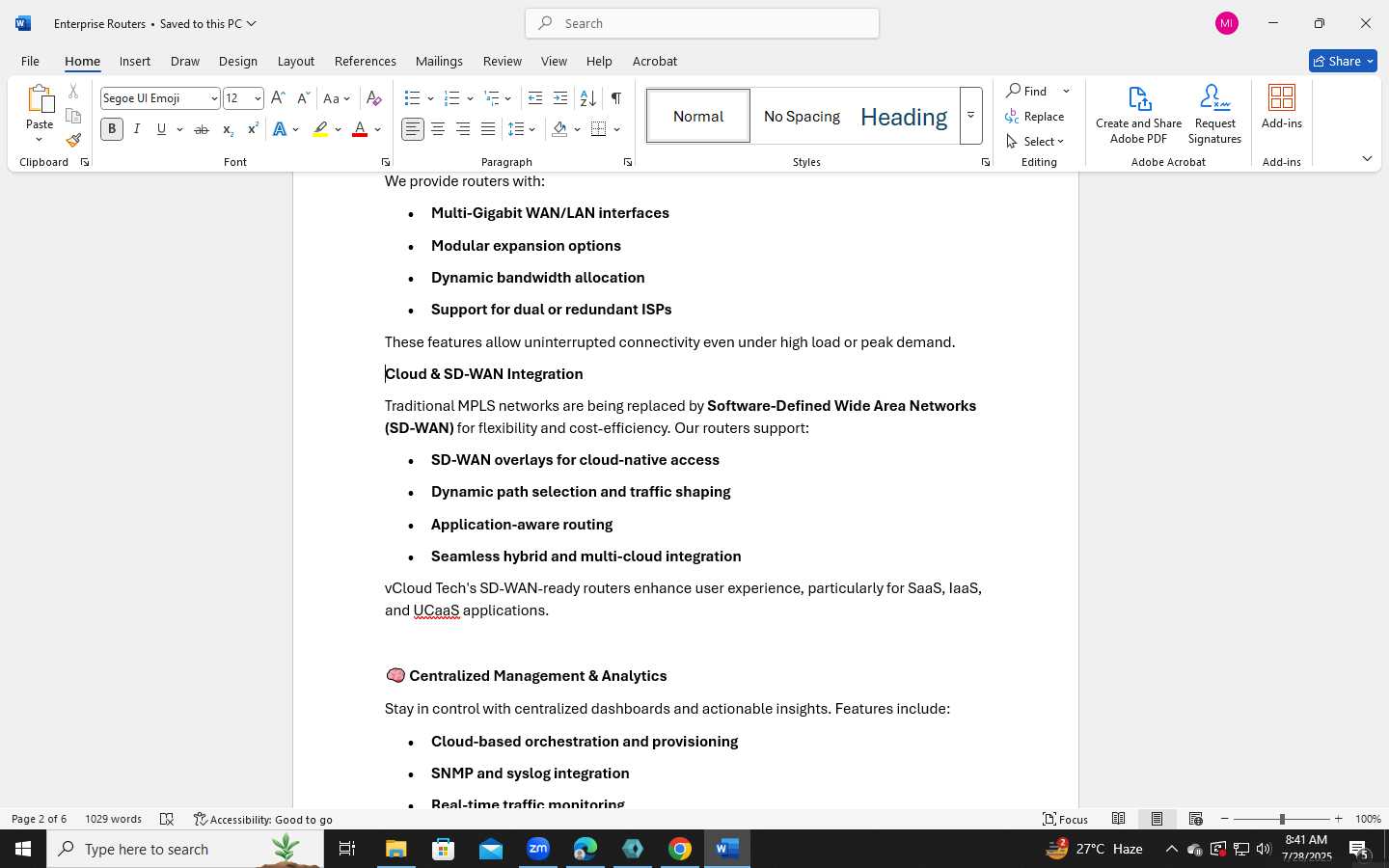Align text left
The height and width of the screenshot is (868, 1389).
pos(413,129)
